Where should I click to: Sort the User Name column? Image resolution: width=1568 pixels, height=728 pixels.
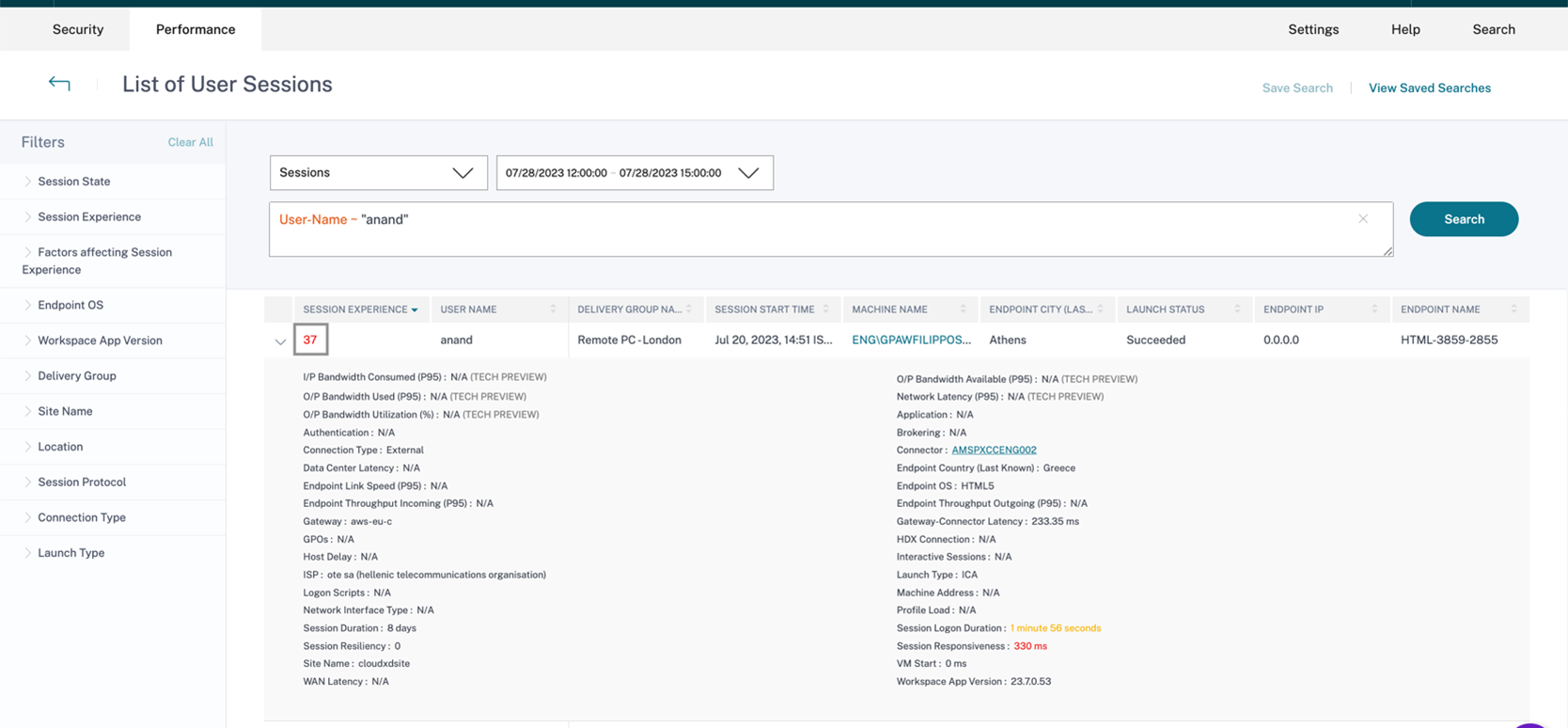(x=553, y=309)
